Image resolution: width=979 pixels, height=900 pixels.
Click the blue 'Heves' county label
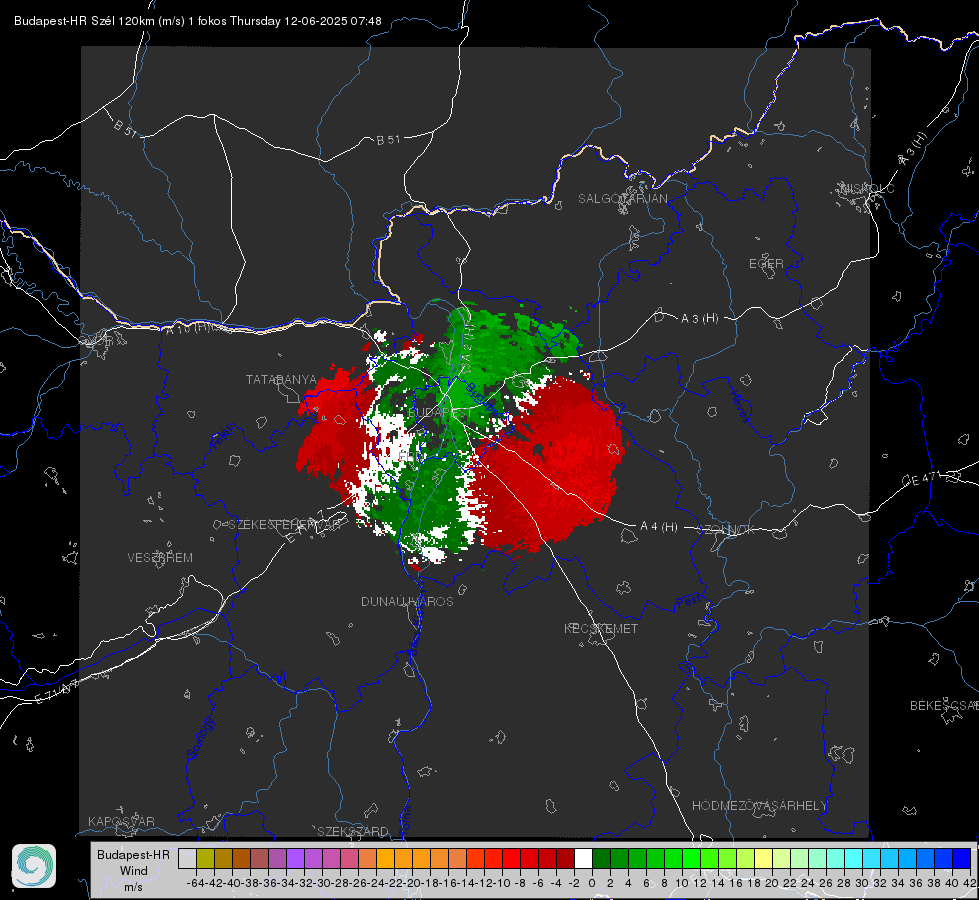point(740,405)
